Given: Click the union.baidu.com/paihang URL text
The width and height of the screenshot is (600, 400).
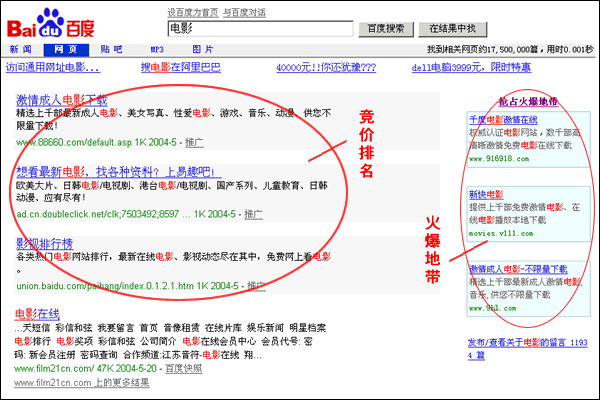Looking at the screenshot, I should click(x=105, y=286).
